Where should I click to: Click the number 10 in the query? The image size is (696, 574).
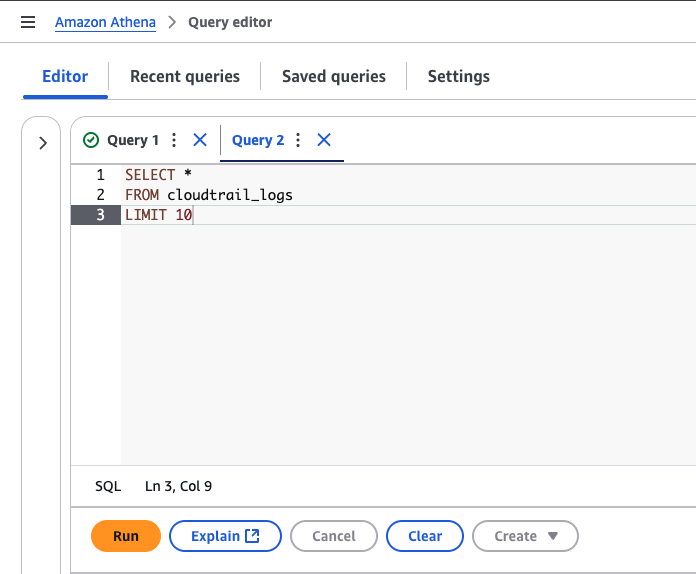(184, 215)
